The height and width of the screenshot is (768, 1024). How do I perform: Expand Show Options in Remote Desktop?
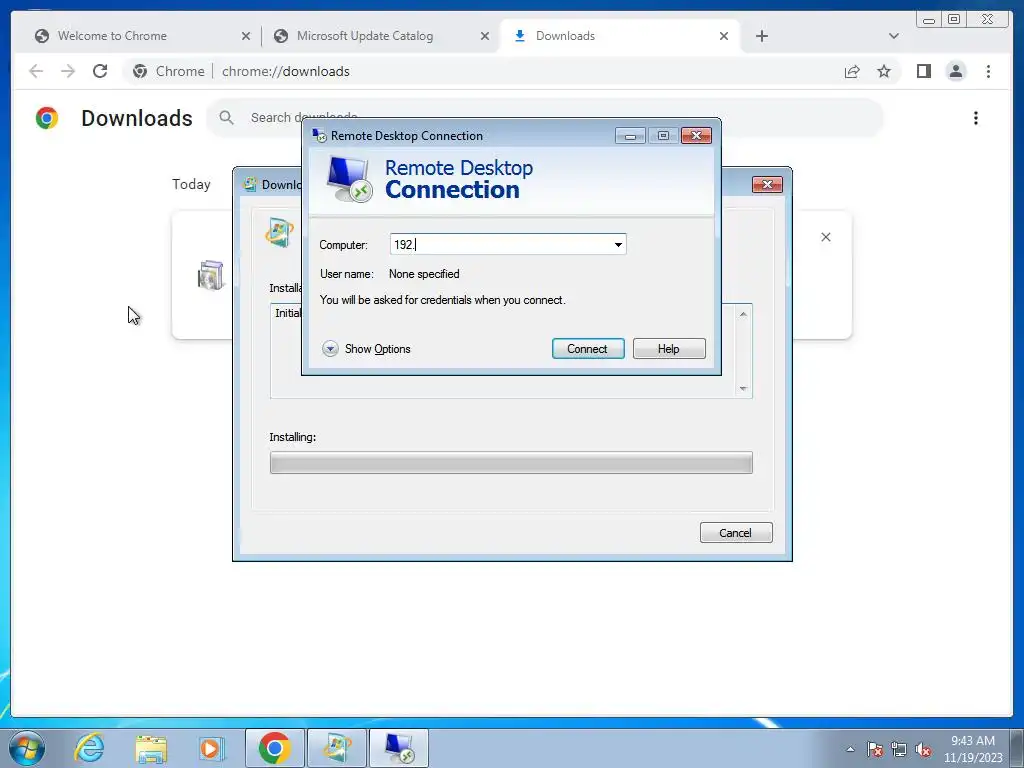[366, 349]
